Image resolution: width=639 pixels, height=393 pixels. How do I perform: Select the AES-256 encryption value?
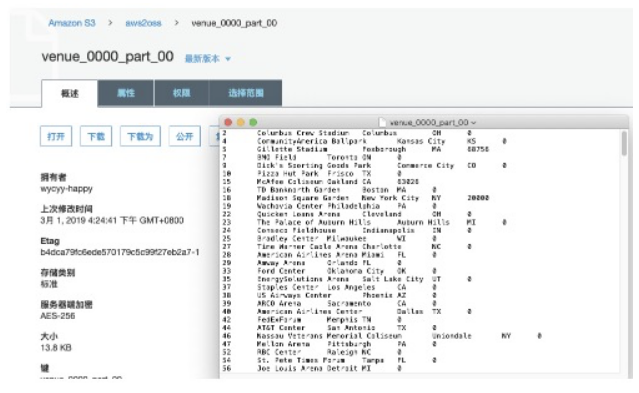click(x=57, y=316)
